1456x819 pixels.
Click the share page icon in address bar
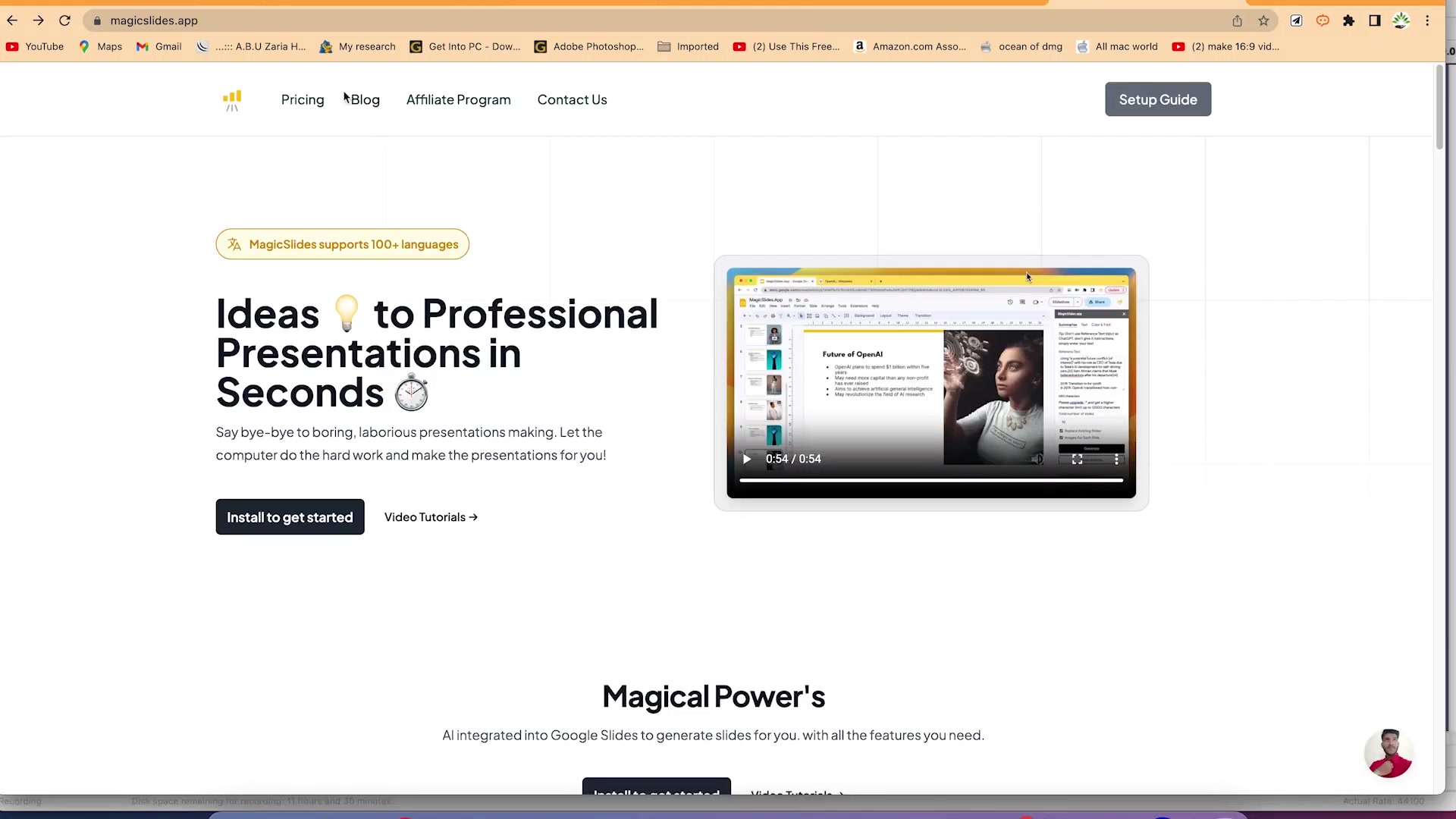click(1237, 20)
